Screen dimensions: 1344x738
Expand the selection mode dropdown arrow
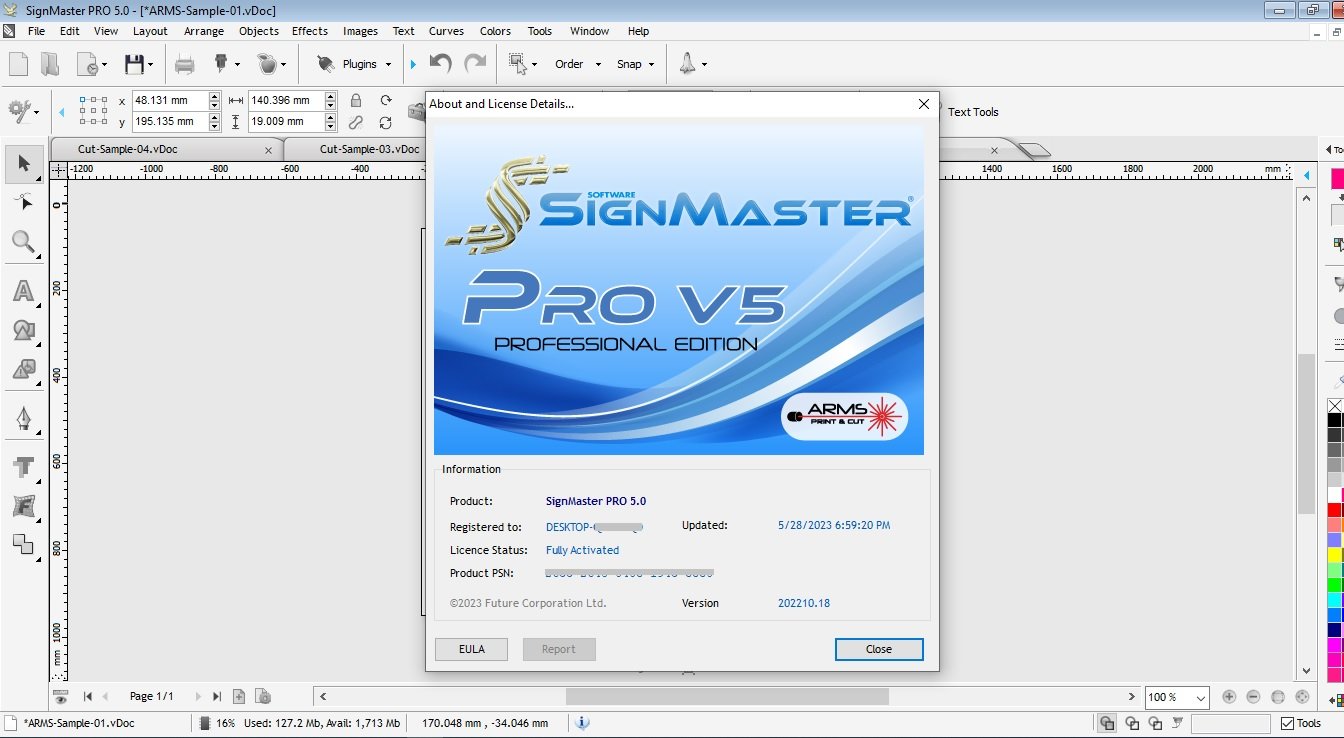click(x=534, y=65)
